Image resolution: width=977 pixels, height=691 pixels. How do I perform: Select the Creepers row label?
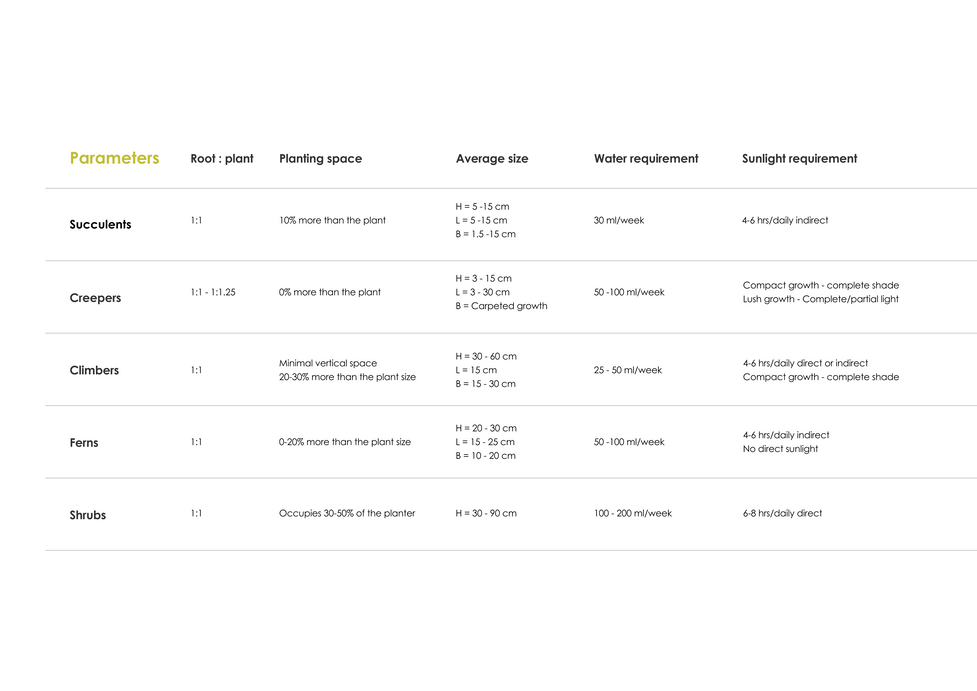point(95,298)
